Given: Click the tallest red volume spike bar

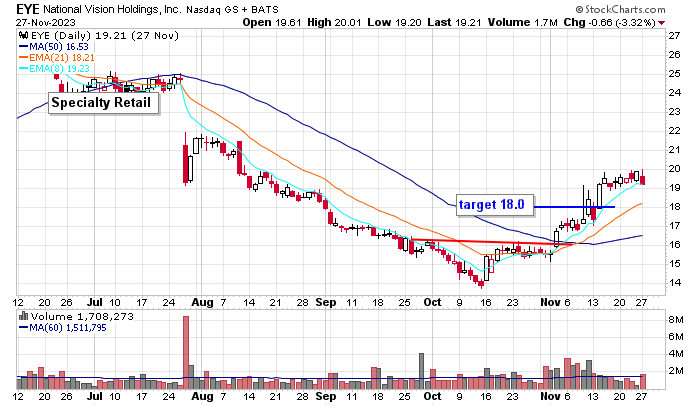Looking at the screenshot, I should 186,352.
